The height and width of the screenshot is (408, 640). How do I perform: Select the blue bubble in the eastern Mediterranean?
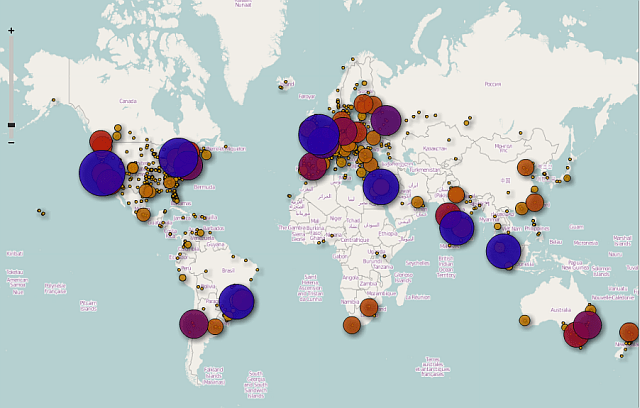point(381,187)
